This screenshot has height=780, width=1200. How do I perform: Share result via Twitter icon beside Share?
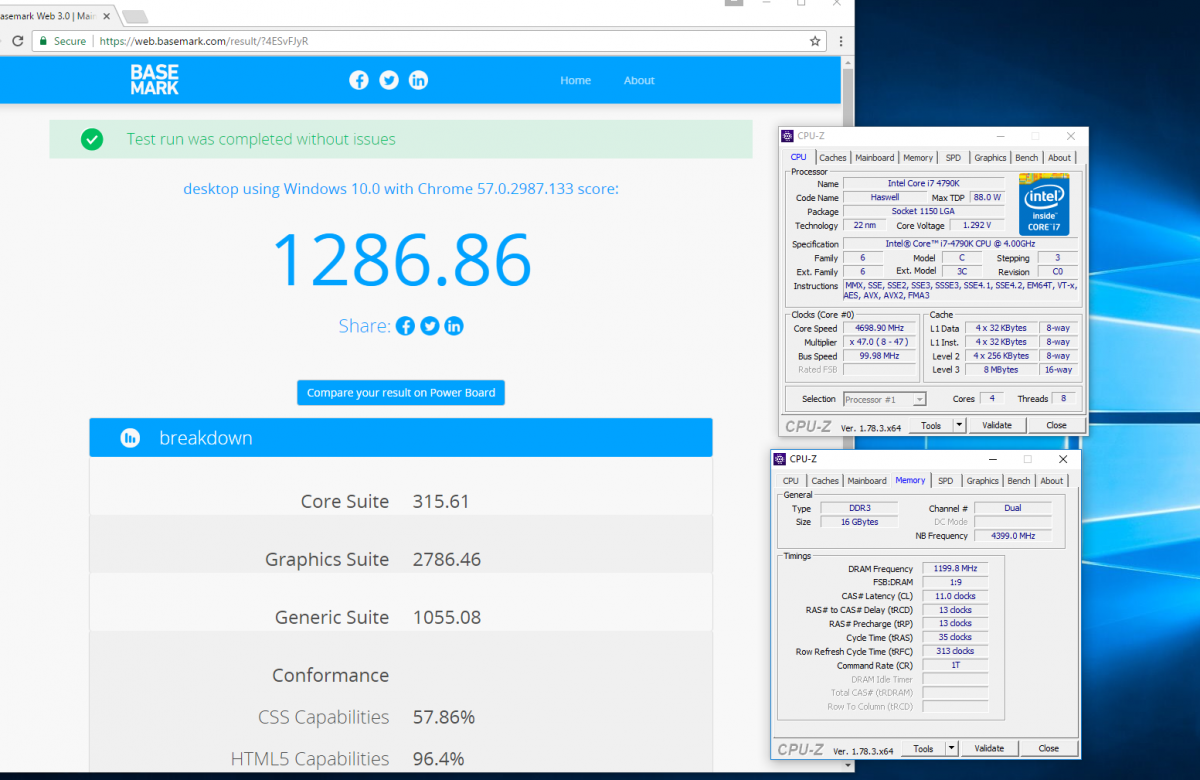pos(430,326)
